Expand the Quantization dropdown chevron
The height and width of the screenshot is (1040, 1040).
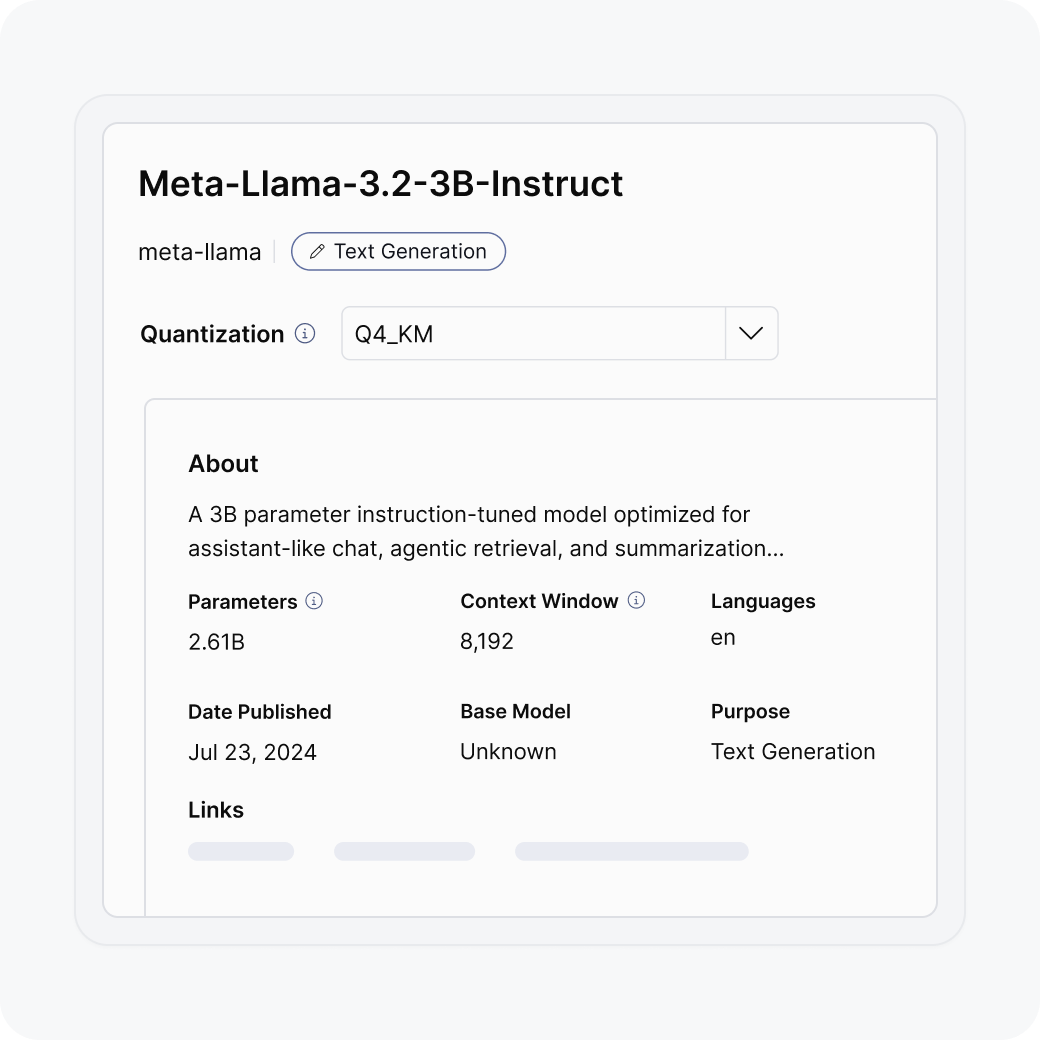click(x=751, y=334)
